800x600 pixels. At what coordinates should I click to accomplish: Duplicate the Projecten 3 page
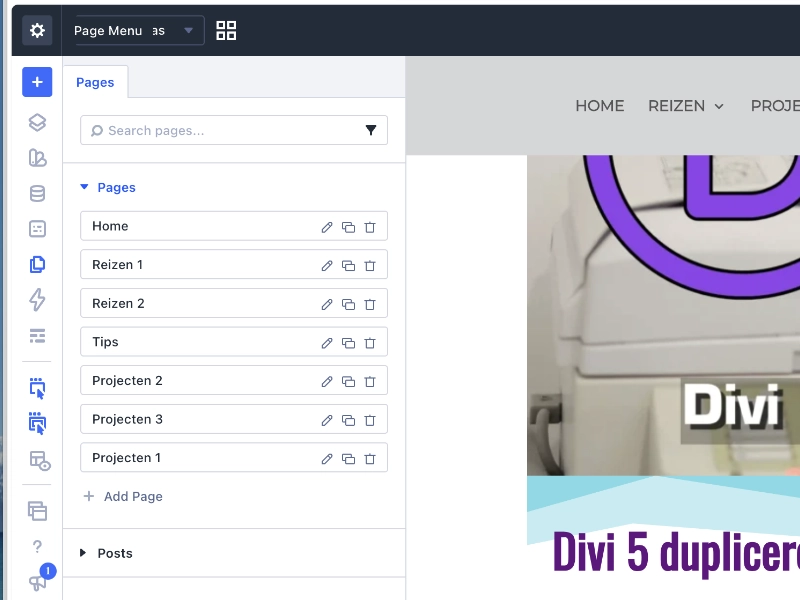pos(348,420)
